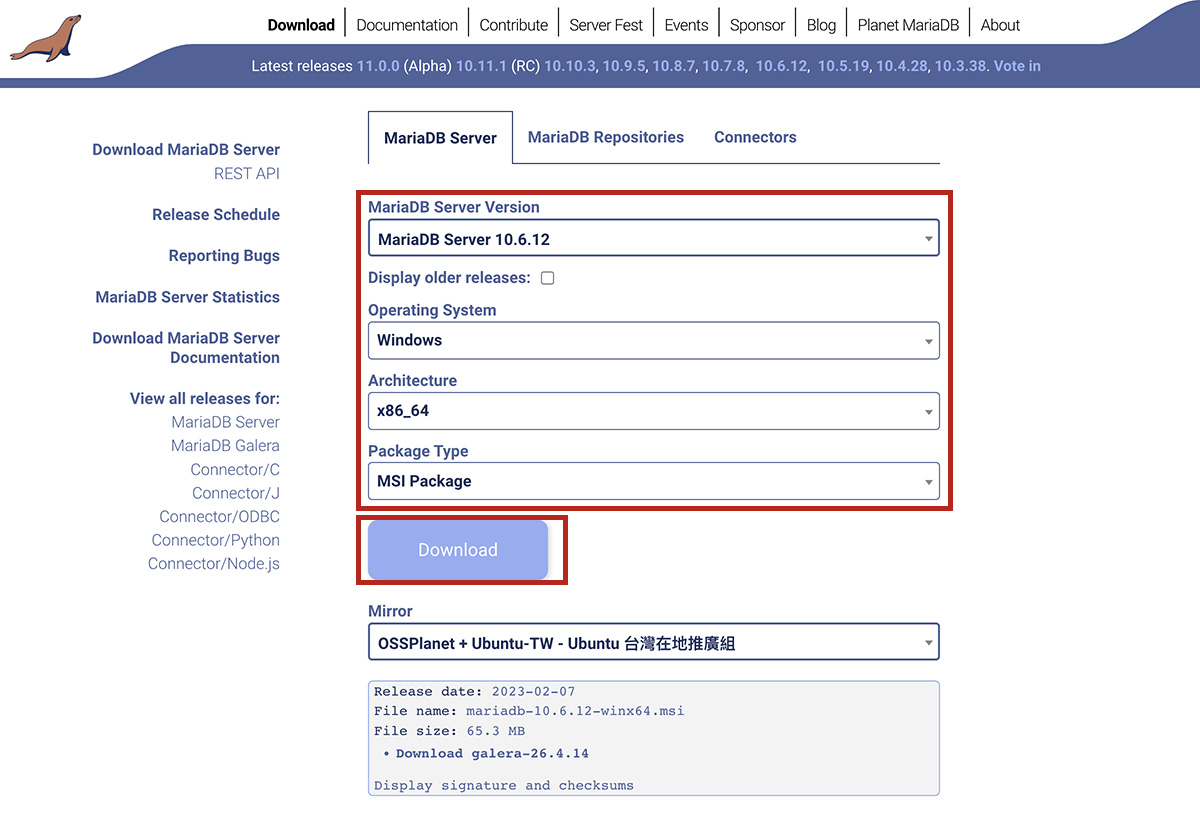View all releases for Connector/Node.js
This screenshot has width=1200, height=814.
coord(214,563)
